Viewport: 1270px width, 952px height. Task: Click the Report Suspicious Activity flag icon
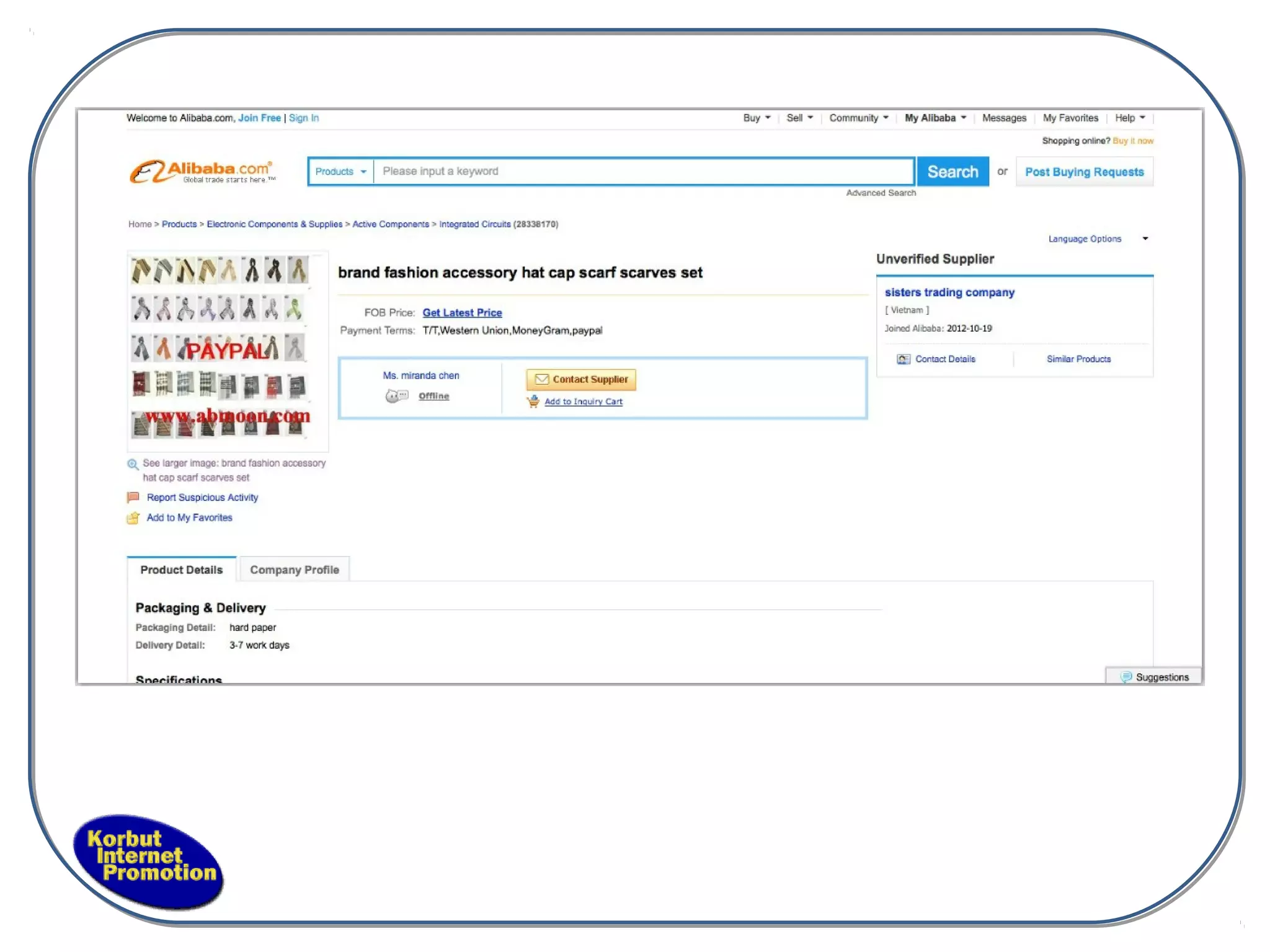(x=133, y=497)
